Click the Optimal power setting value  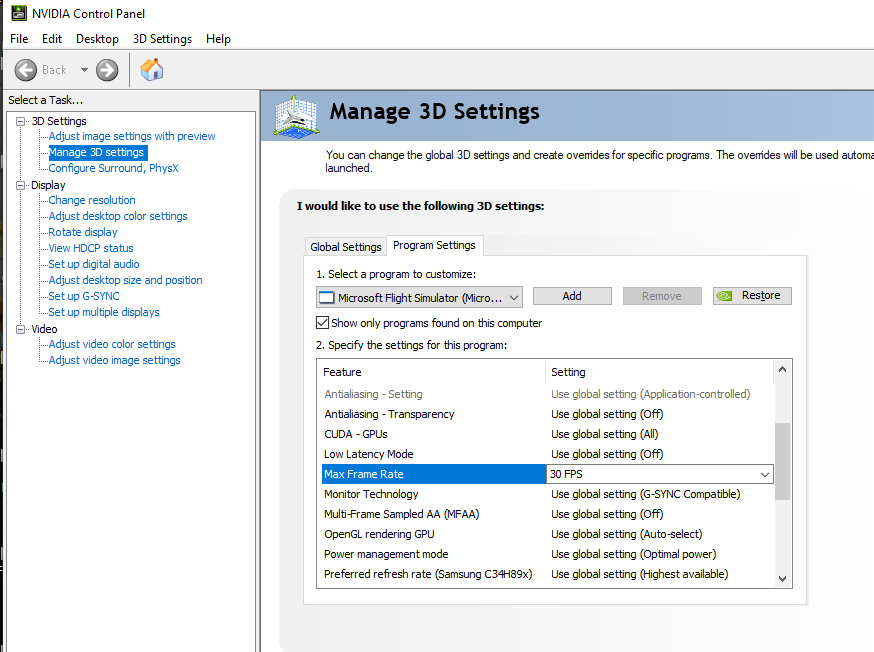coord(634,554)
